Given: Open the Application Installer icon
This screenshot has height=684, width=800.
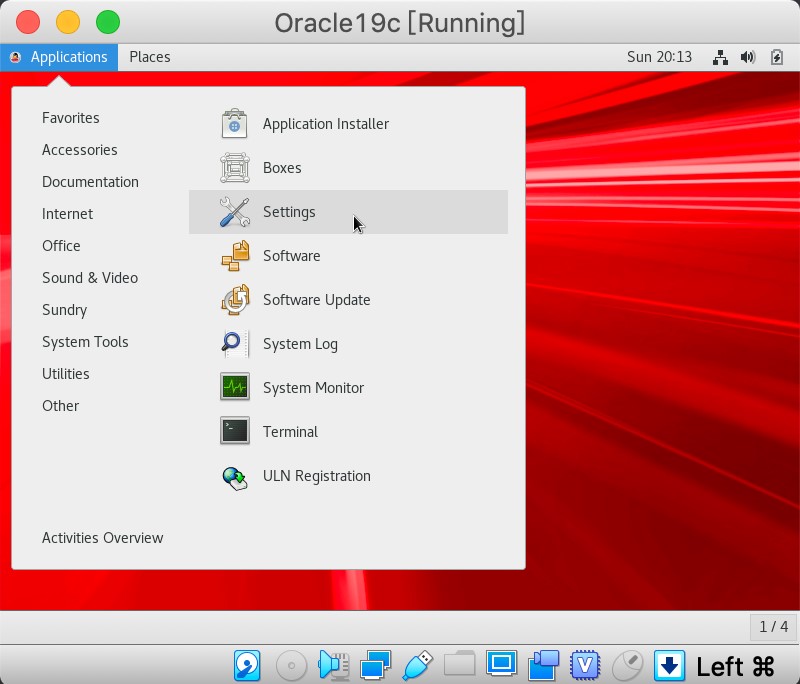Looking at the screenshot, I should coord(235,124).
